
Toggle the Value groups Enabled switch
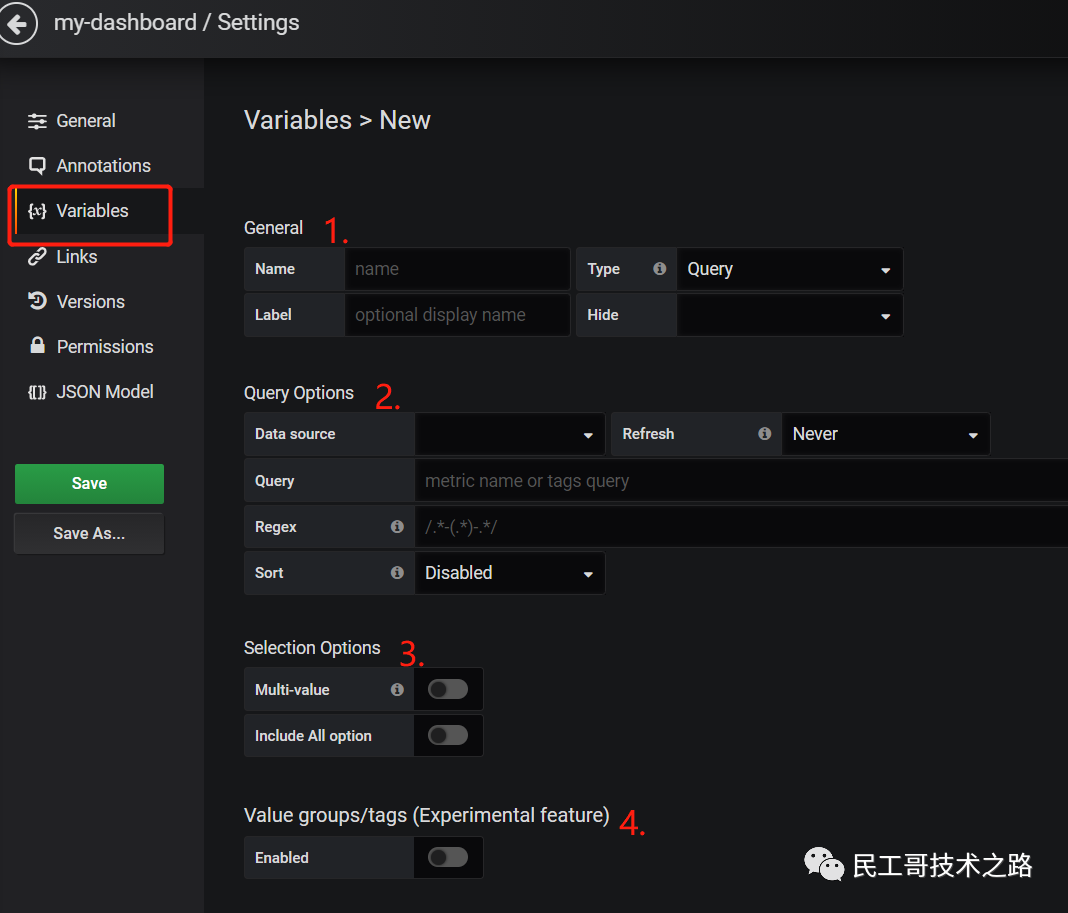448,857
